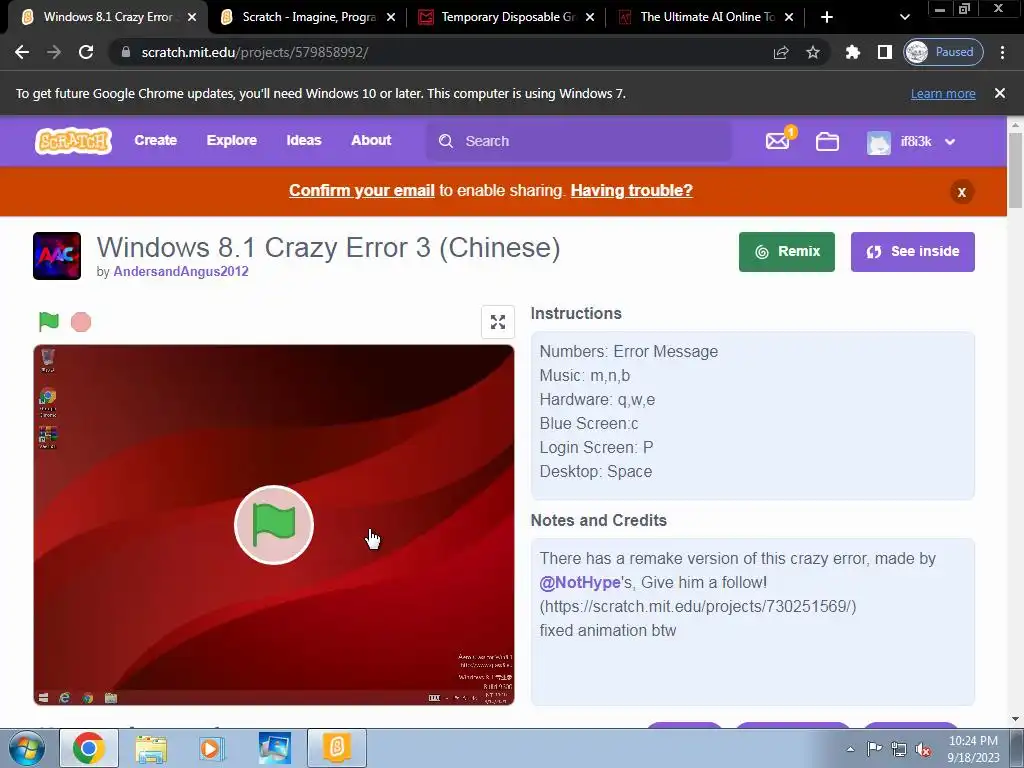Dismiss the orange email confirmation banner
1024x768 pixels.
pyautogui.click(x=961, y=192)
